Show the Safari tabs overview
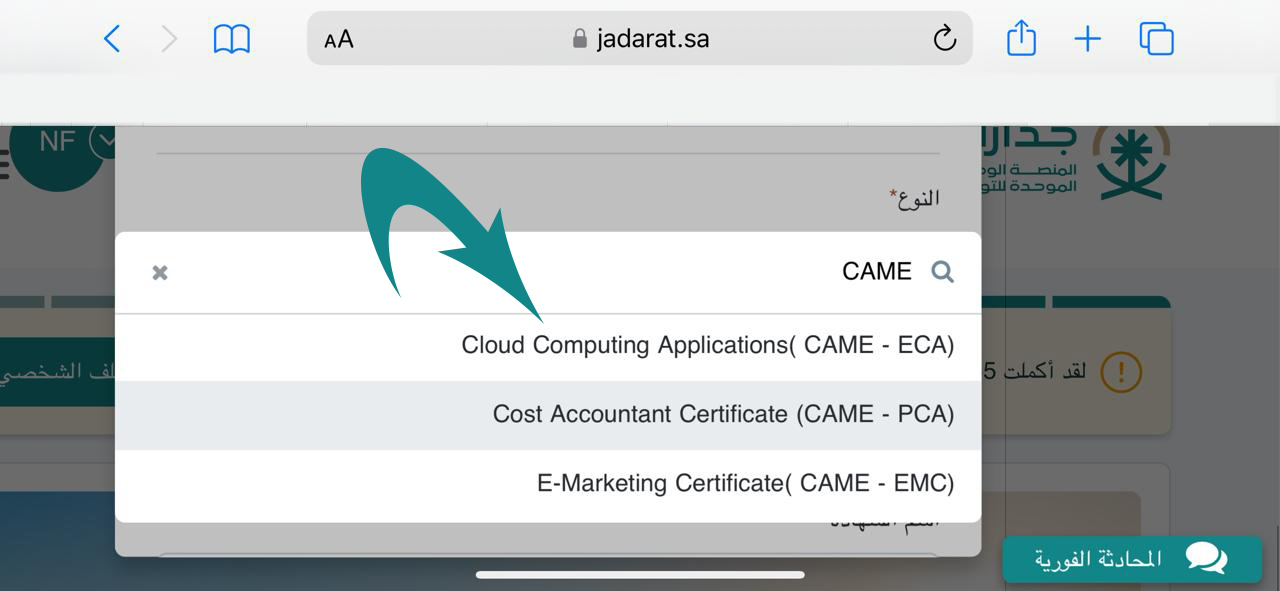 (1156, 39)
